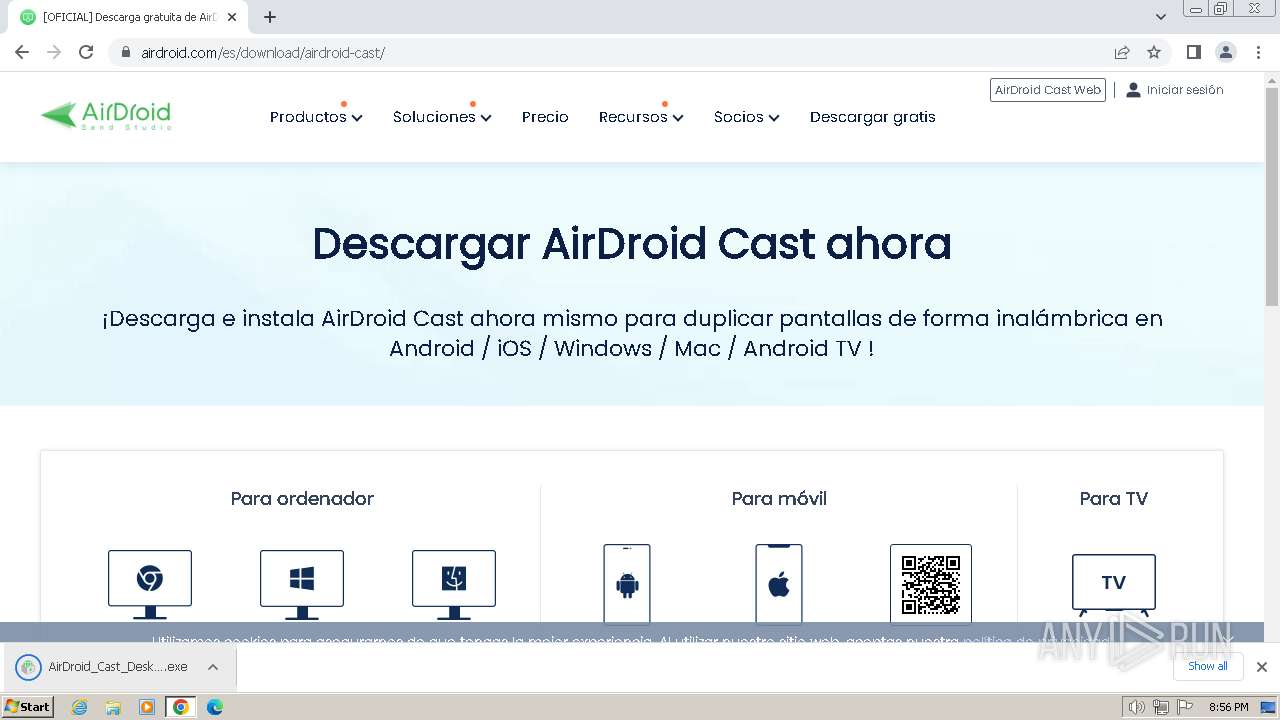Open File Explorer from taskbar

pyautogui.click(x=113, y=707)
